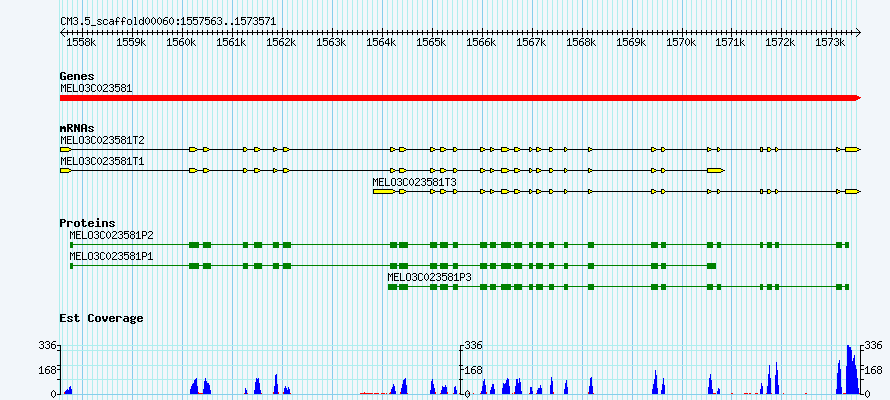This screenshot has height=400, width=890.
Task: Open the MELO3C023581P2 protein label
Action: 111,234
